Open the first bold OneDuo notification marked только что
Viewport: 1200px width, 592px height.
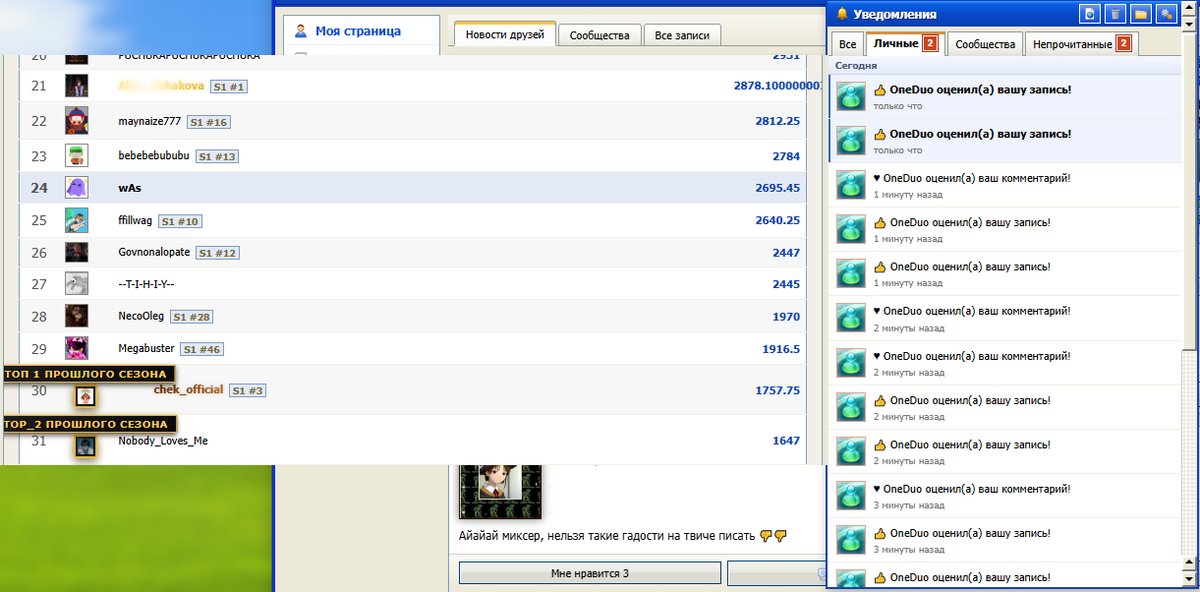pyautogui.click(x=1005, y=96)
